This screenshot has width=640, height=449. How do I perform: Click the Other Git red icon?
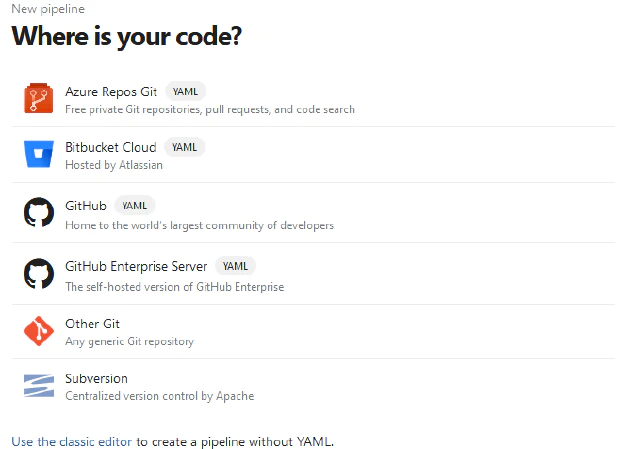pos(38,331)
